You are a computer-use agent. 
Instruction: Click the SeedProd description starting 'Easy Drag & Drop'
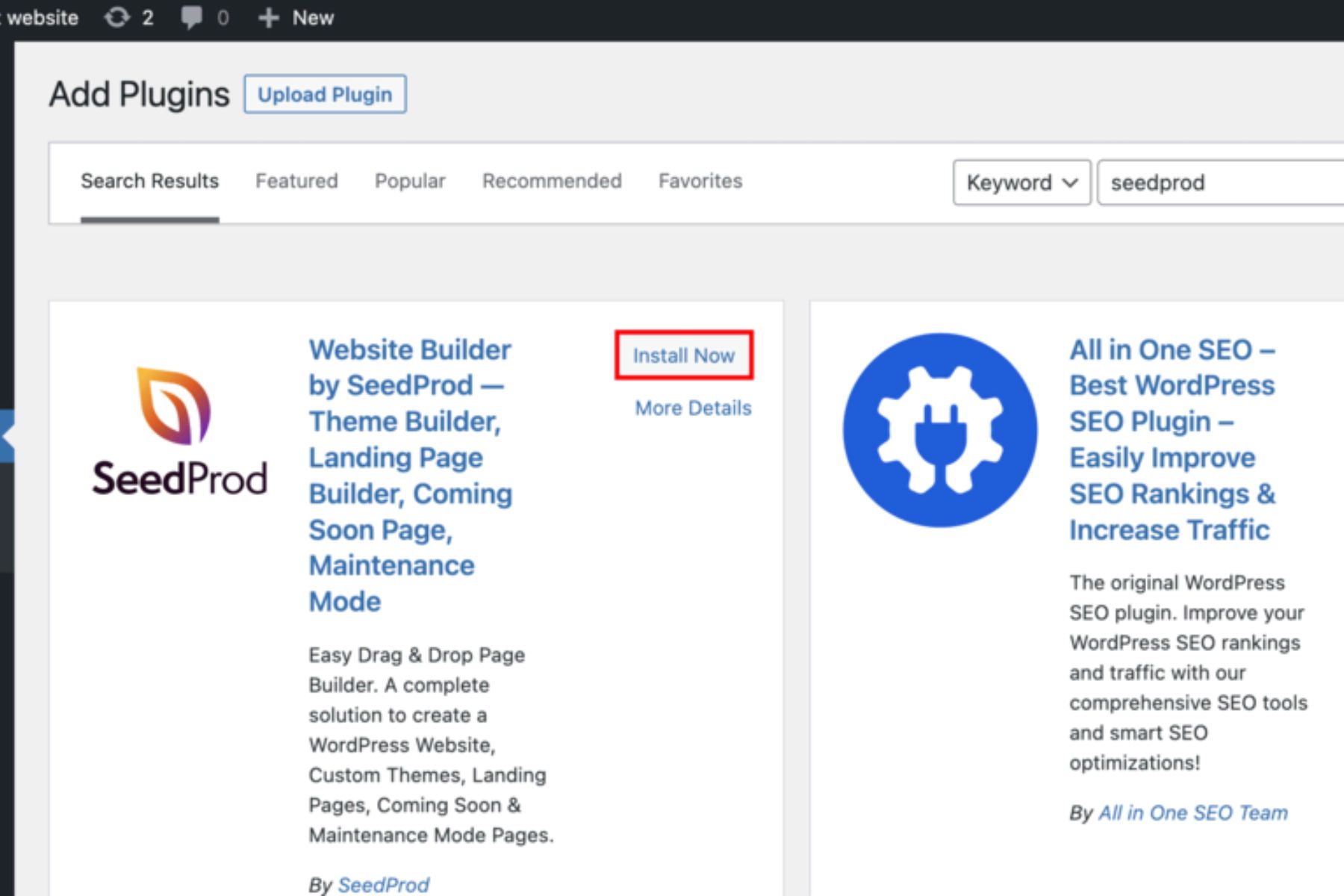coord(431,744)
